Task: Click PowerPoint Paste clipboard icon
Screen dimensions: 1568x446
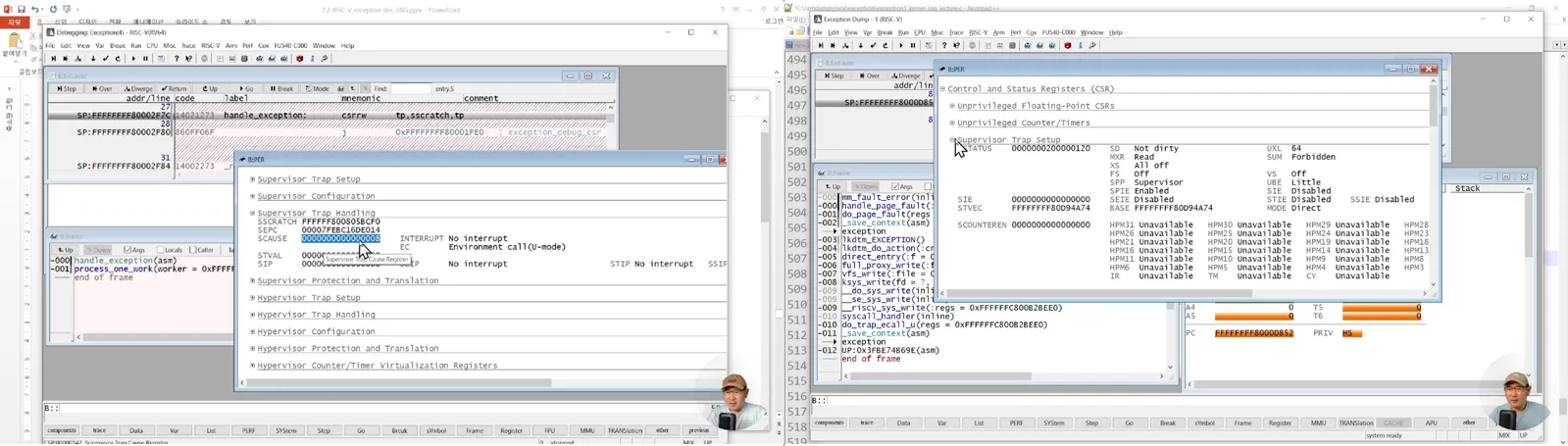Action: (x=14, y=41)
